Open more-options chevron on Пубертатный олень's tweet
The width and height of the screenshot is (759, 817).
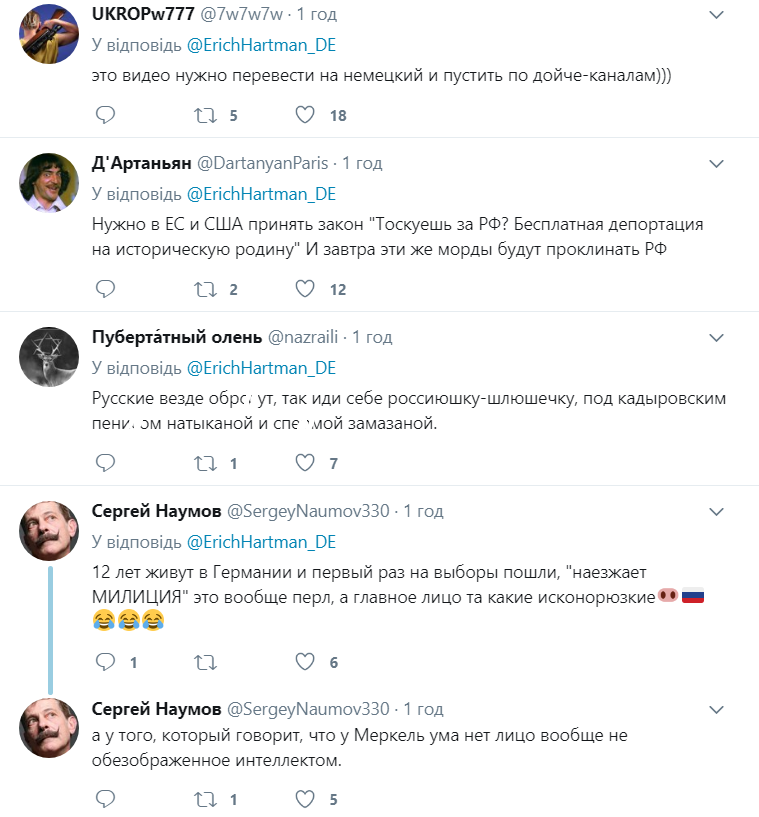[x=716, y=337]
